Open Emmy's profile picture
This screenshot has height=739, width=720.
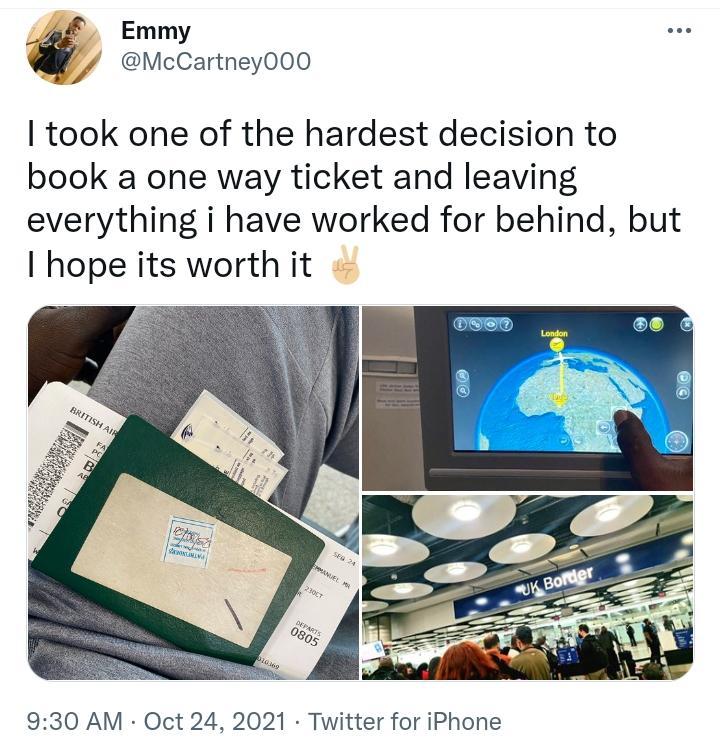[64, 47]
